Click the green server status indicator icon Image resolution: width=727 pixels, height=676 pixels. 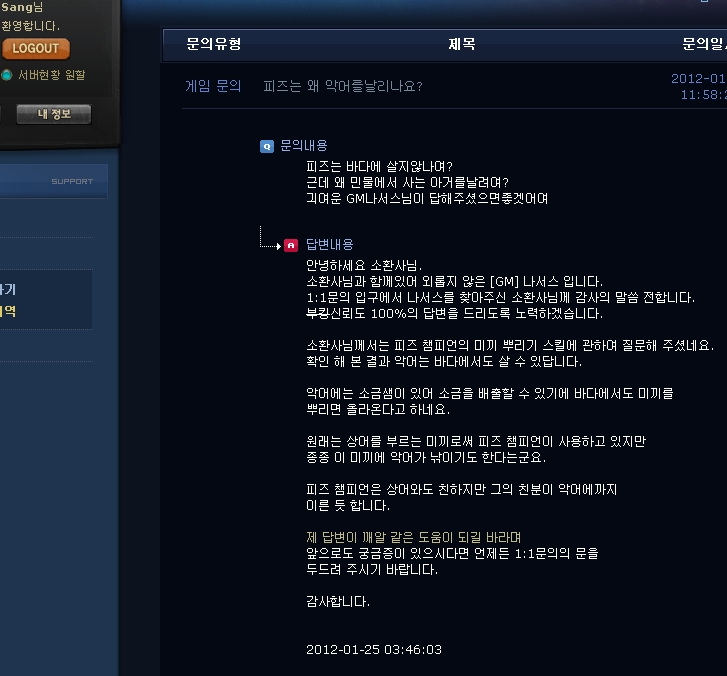click(6, 75)
